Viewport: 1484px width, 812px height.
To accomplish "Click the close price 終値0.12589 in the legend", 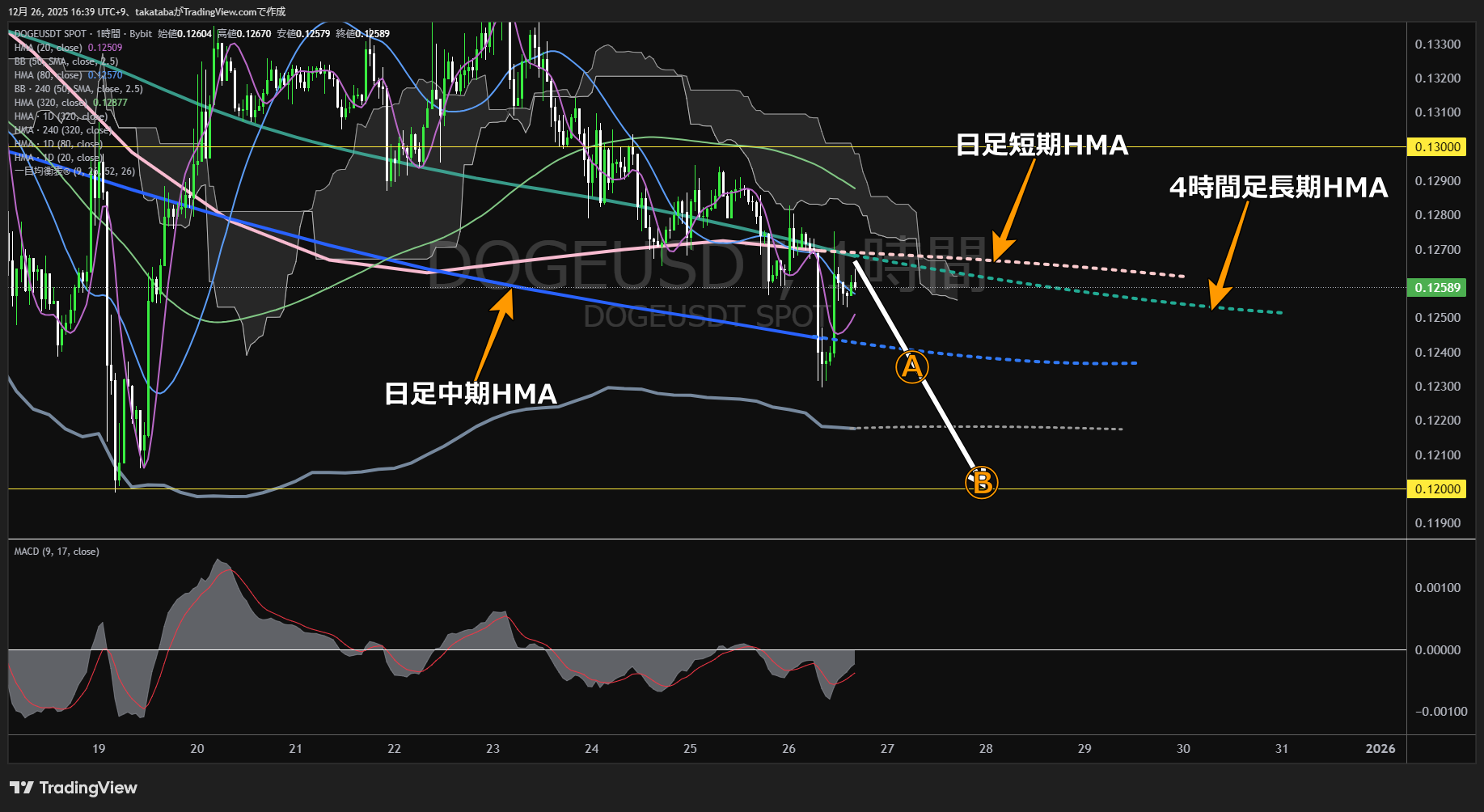I will (x=362, y=34).
